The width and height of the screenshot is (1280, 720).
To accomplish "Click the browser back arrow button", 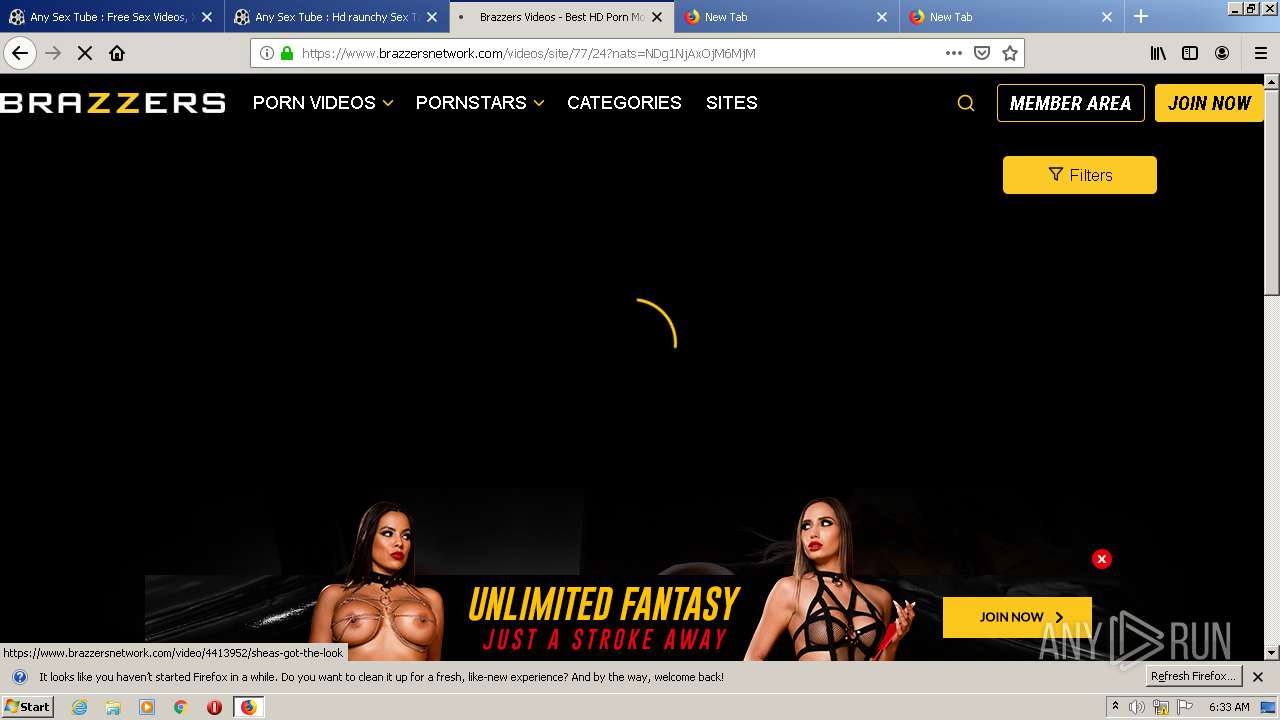I will pyautogui.click(x=20, y=53).
